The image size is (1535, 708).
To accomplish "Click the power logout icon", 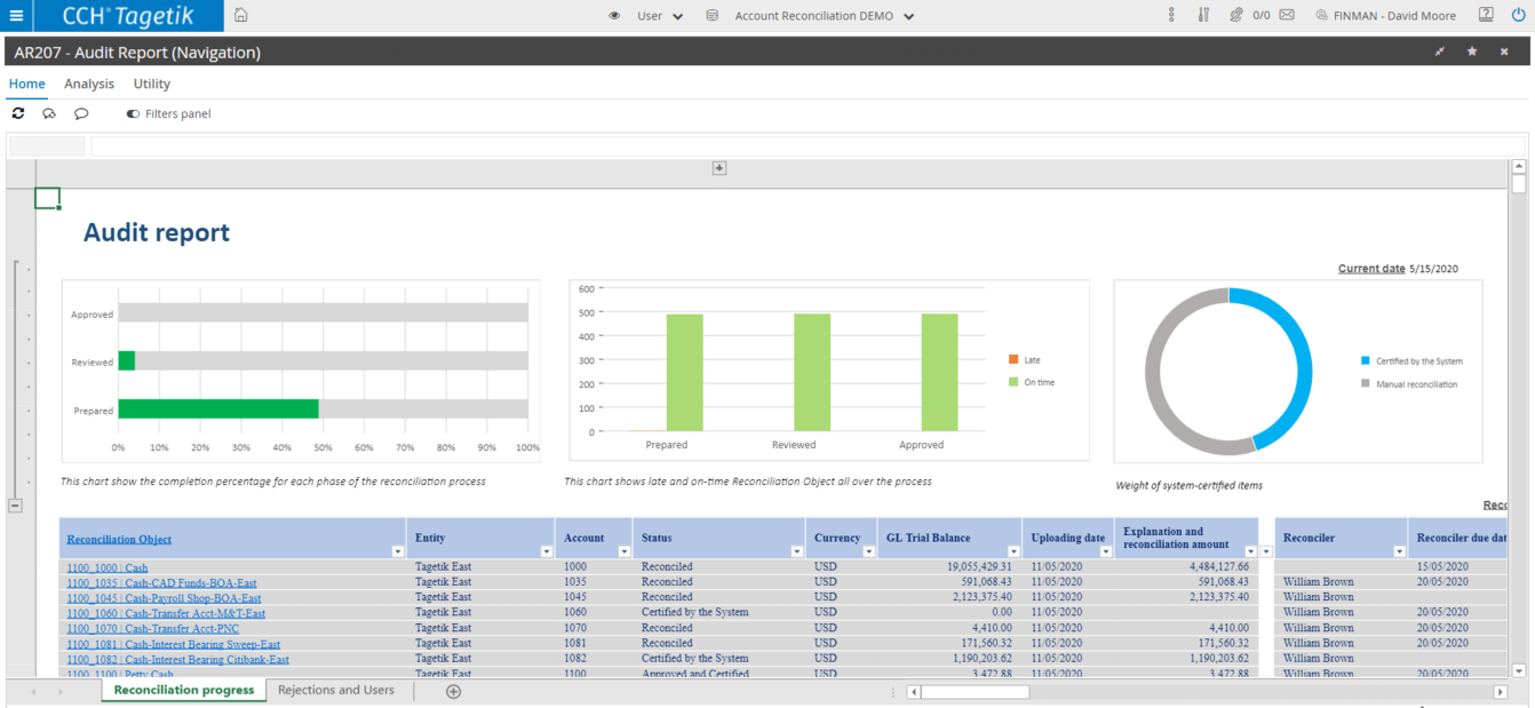I will click(1518, 15).
